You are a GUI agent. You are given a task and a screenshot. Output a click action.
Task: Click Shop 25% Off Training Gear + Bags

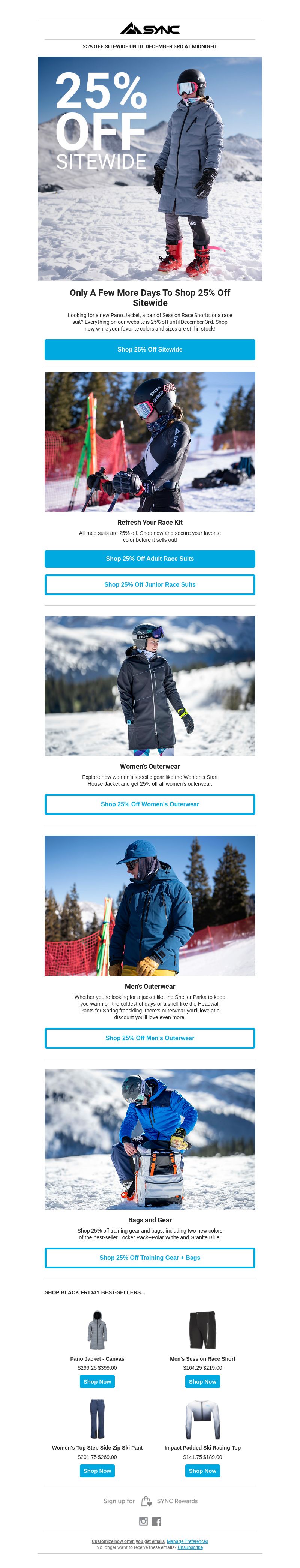pos(150,1258)
